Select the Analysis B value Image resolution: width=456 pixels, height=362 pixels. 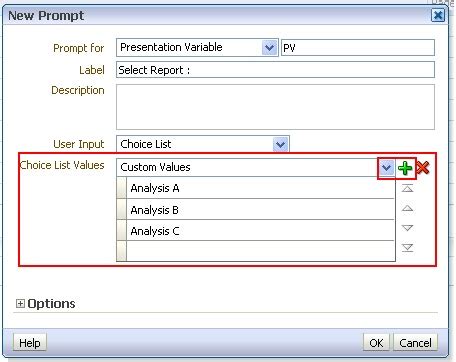[260, 210]
